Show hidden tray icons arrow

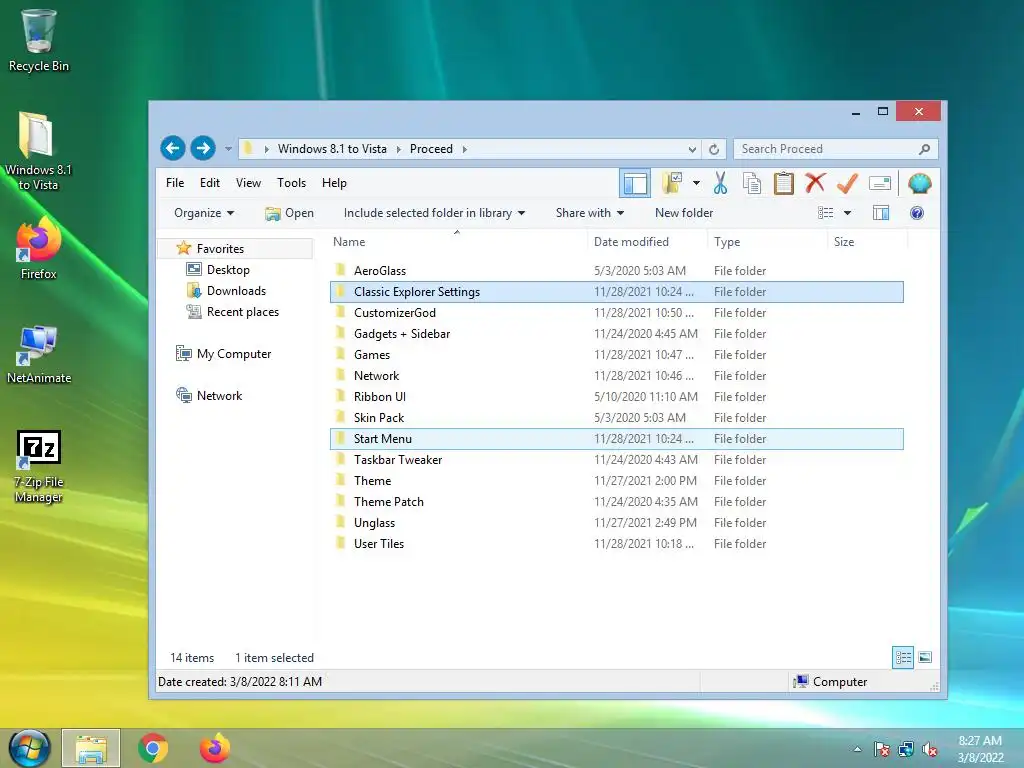[857, 750]
